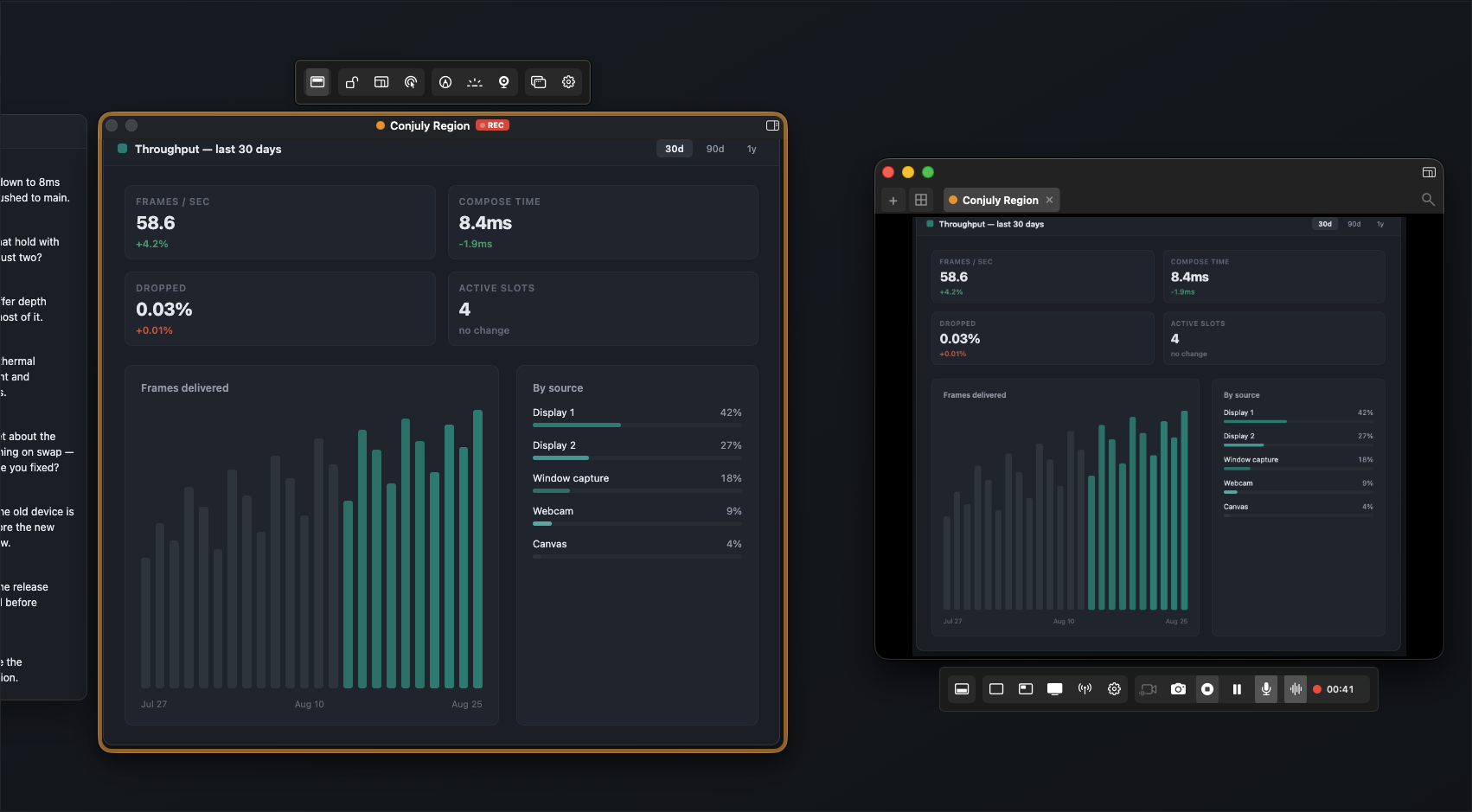
Task: Click the sidebar panel icon in Conjuly Region titlebar
Action: (x=772, y=125)
